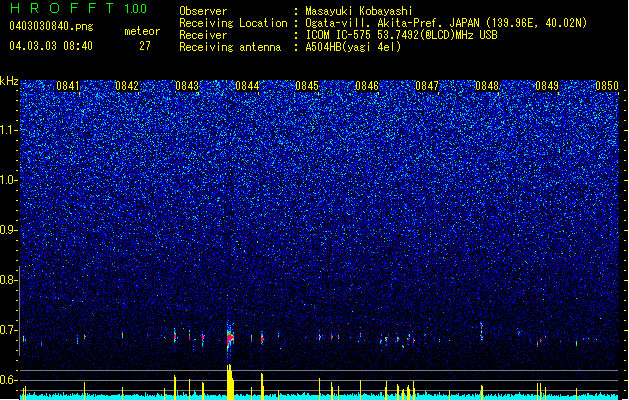Click the date stamp 04.03.03 08:40
629x400 pixels.
click(x=51, y=46)
